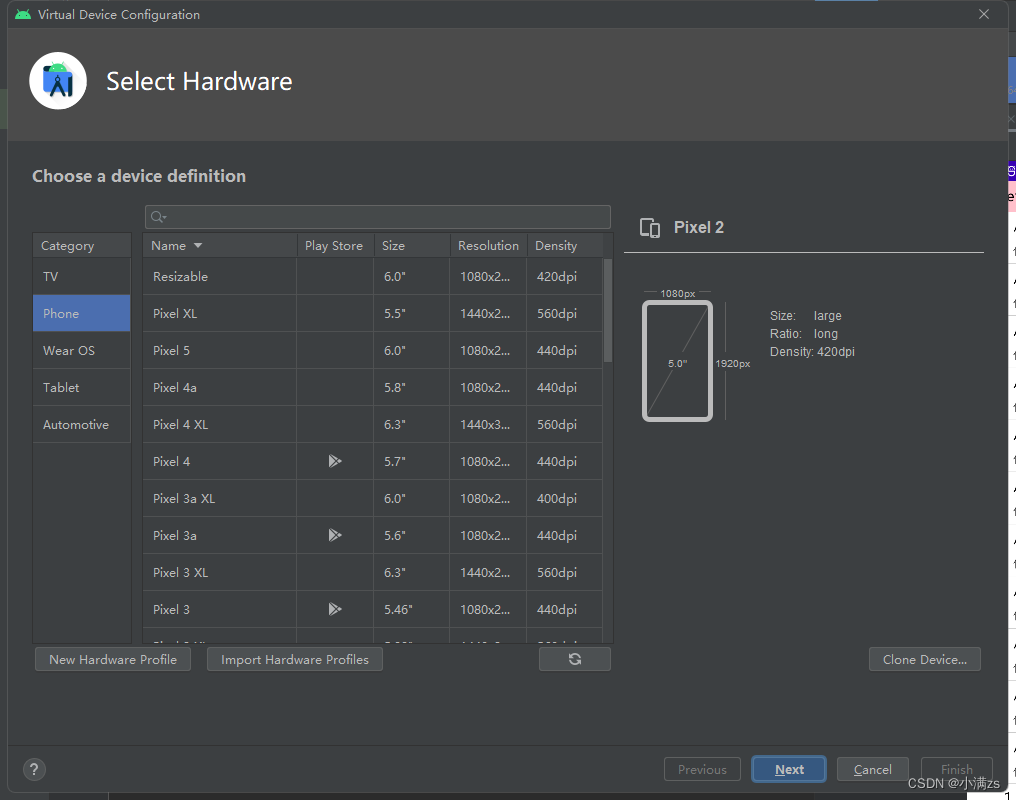Click the device list vertical scrollbar
The width and height of the screenshot is (1016, 800).
(608, 310)
